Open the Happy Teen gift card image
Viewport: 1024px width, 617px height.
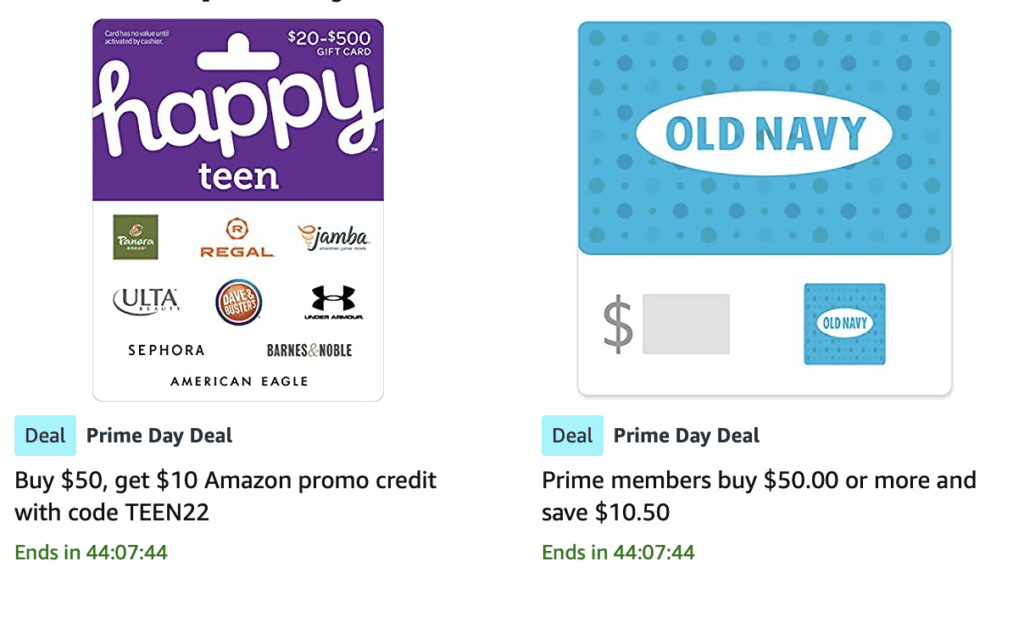(238, 110)
